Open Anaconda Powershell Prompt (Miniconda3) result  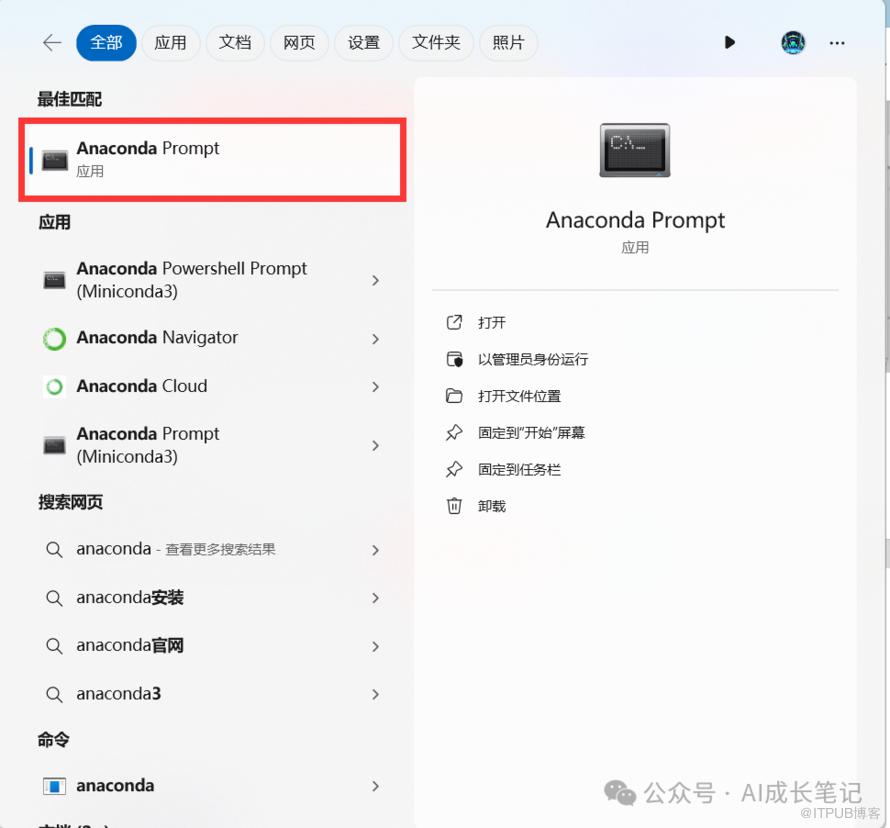pos(213,280)
